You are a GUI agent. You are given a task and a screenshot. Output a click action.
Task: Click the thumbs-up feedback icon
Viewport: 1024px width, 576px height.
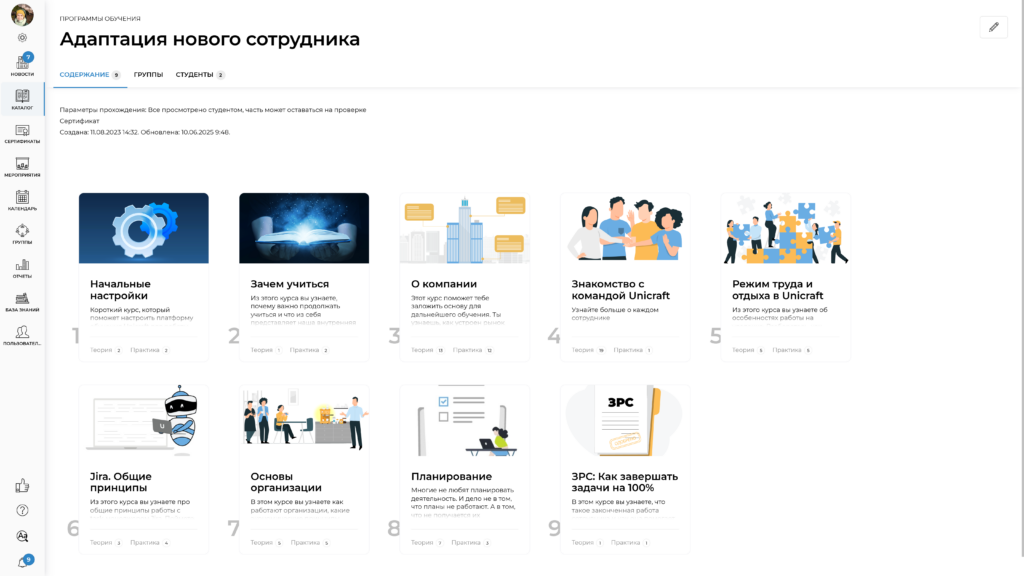tap(22, 485)
